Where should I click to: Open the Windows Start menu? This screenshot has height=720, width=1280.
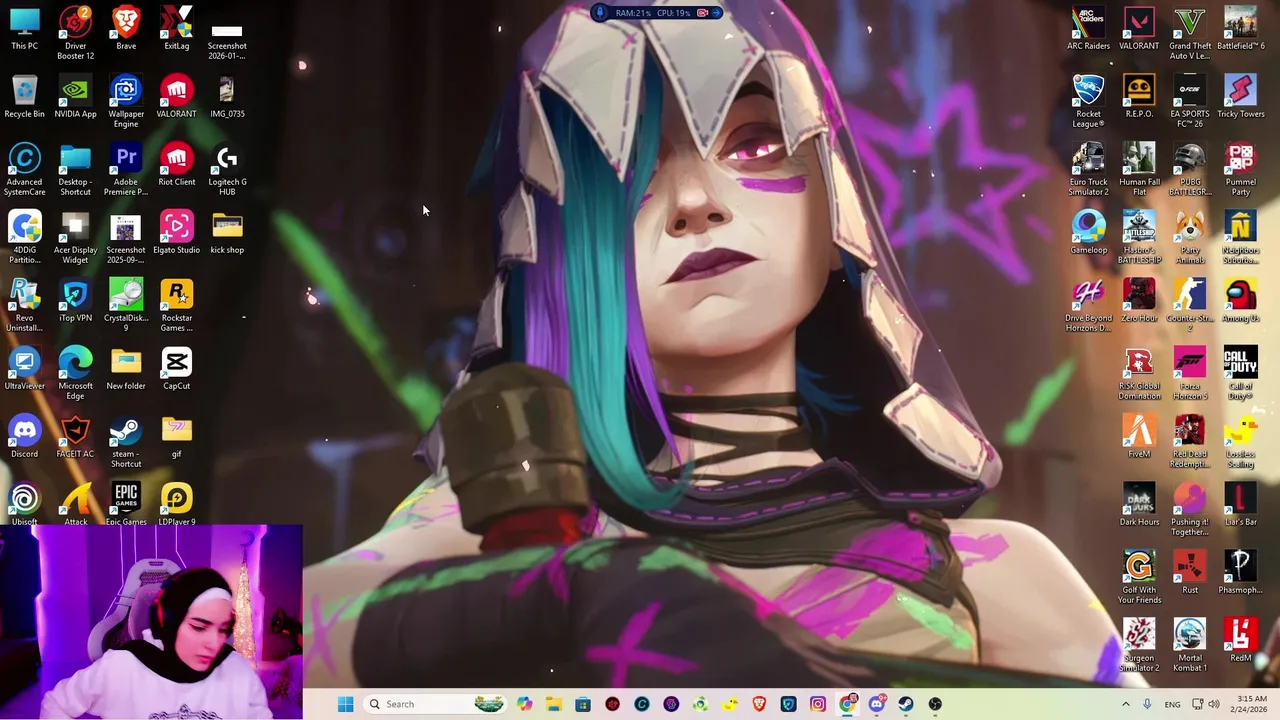(x=345, y=704)
